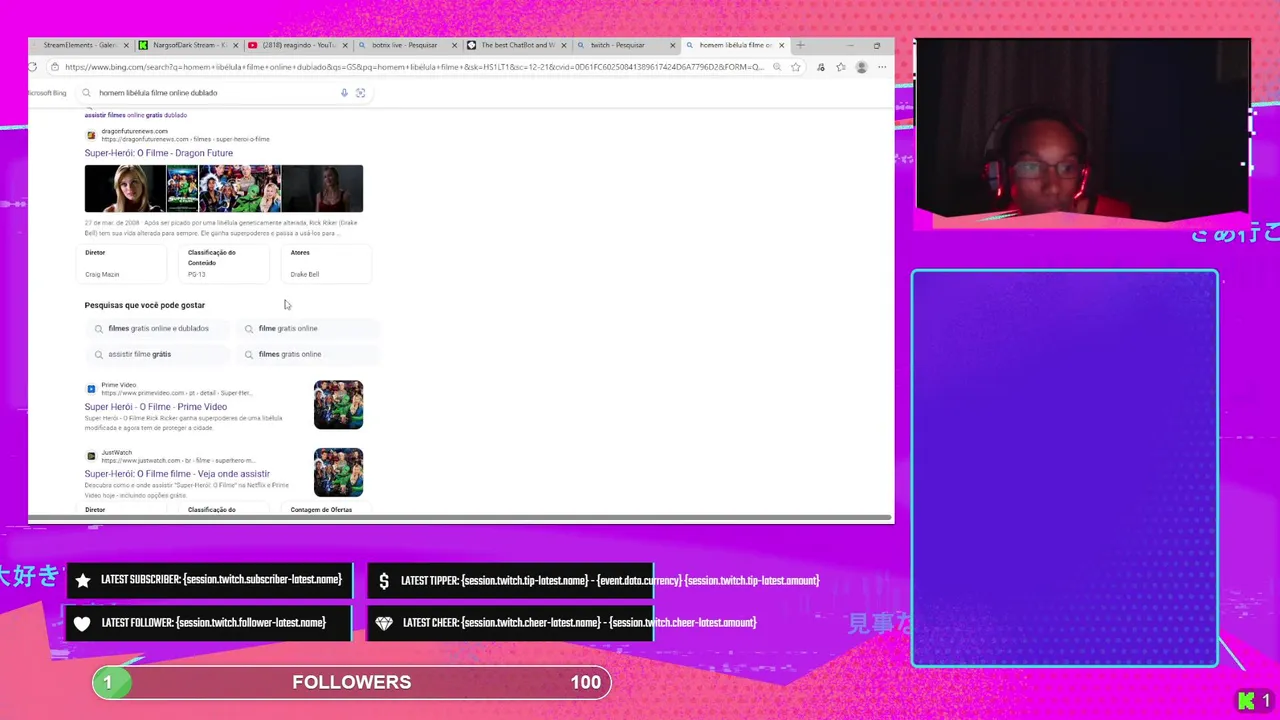Switch to the twitch - Pesquisar tab
The image size is (1280, 720).
[624, 45]
